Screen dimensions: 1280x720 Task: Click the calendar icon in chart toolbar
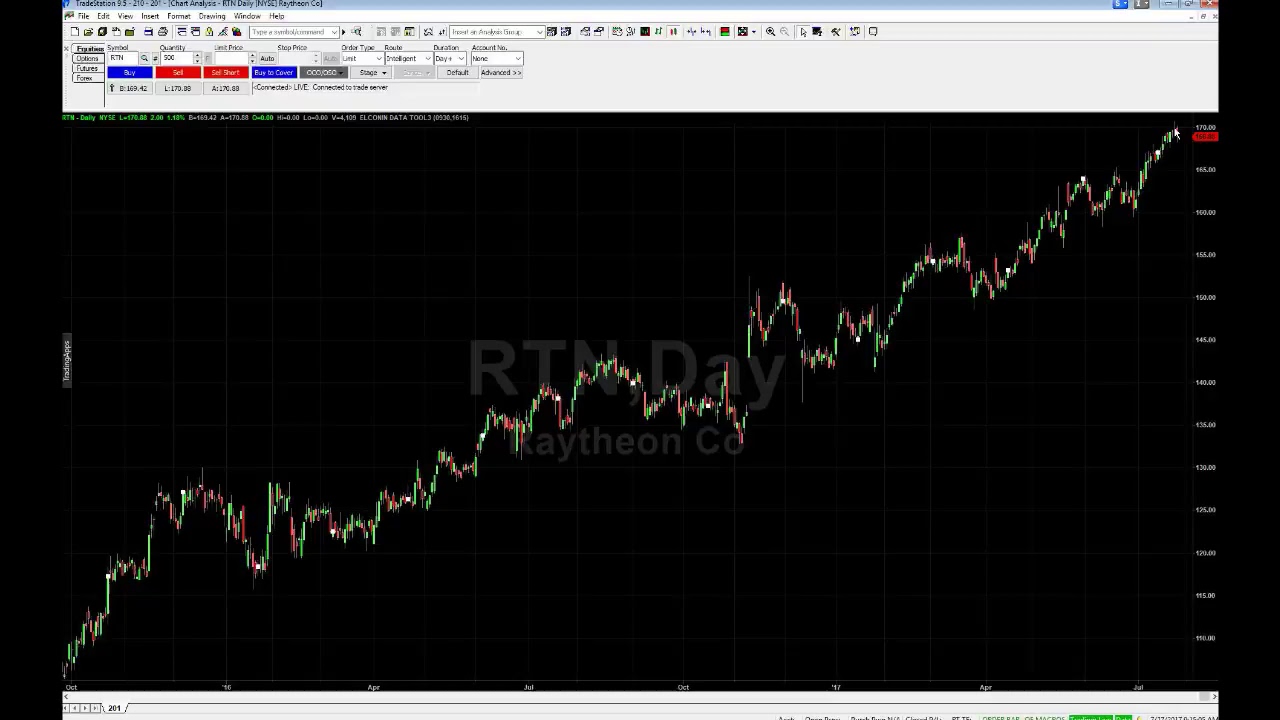(617, 32)
